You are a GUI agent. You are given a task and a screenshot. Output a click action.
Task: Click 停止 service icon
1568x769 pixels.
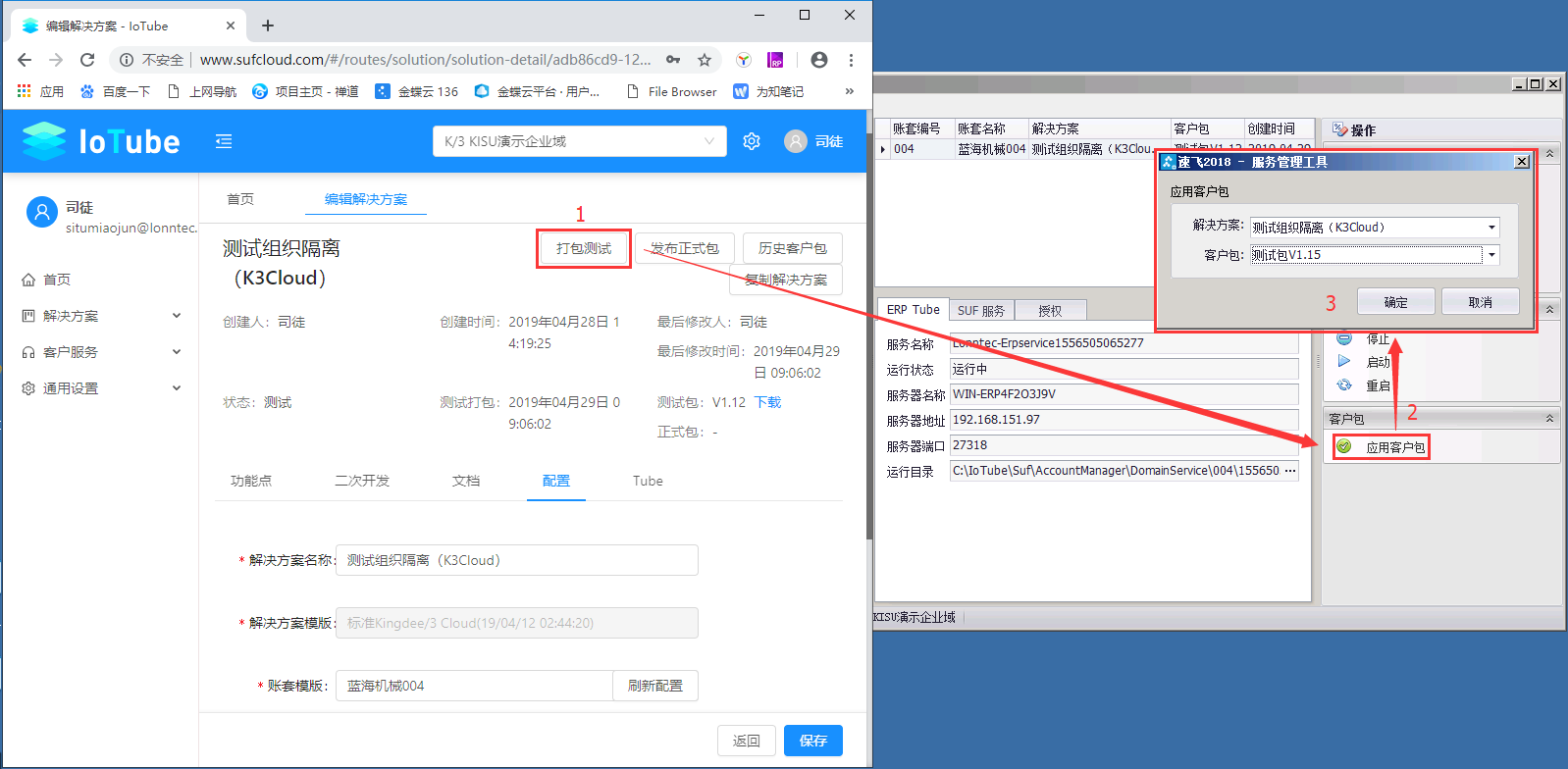click(1344, 338)
